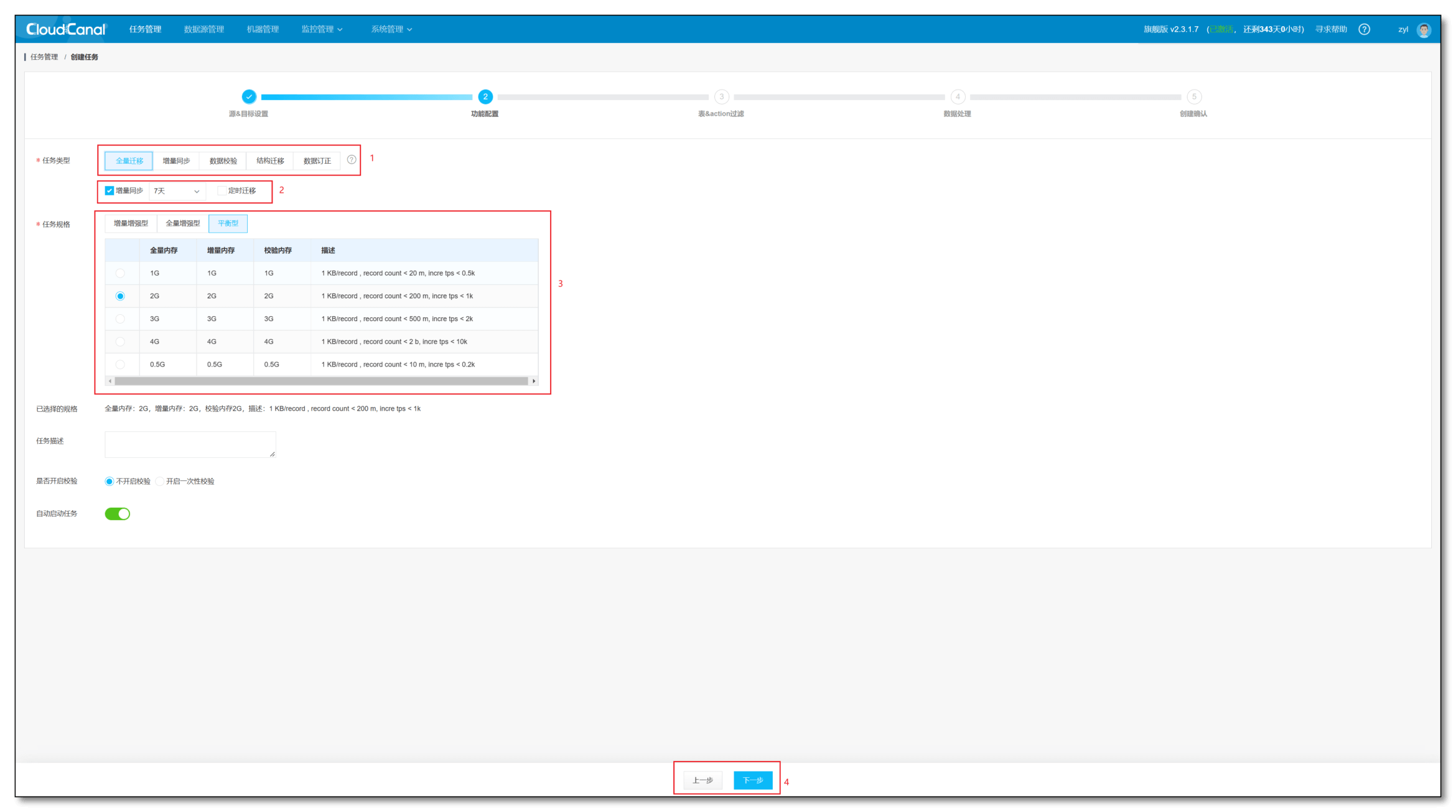Expand the 系统管理 menu
Image resolution: width=1456 pixels, height=812 pixels.
click(391, 29)
